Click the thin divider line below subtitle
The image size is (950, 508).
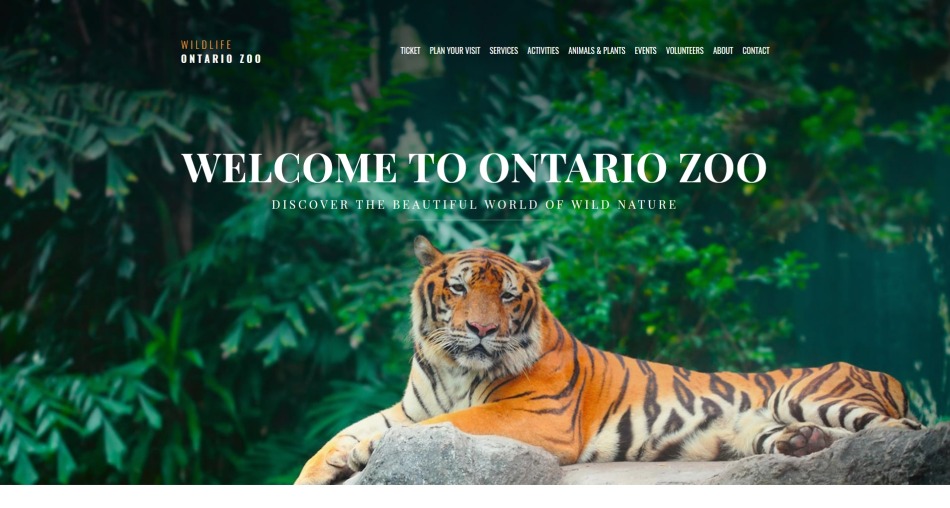pyautogui.click(x=474, y=220)
